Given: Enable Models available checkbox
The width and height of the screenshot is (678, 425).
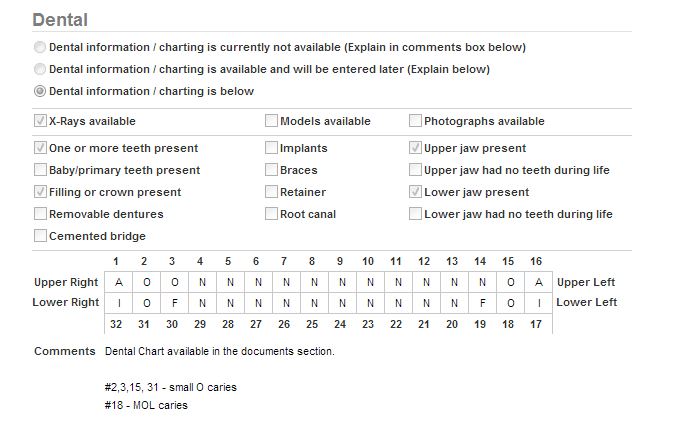Looking at the screenshot, I should tap(272, 121).
